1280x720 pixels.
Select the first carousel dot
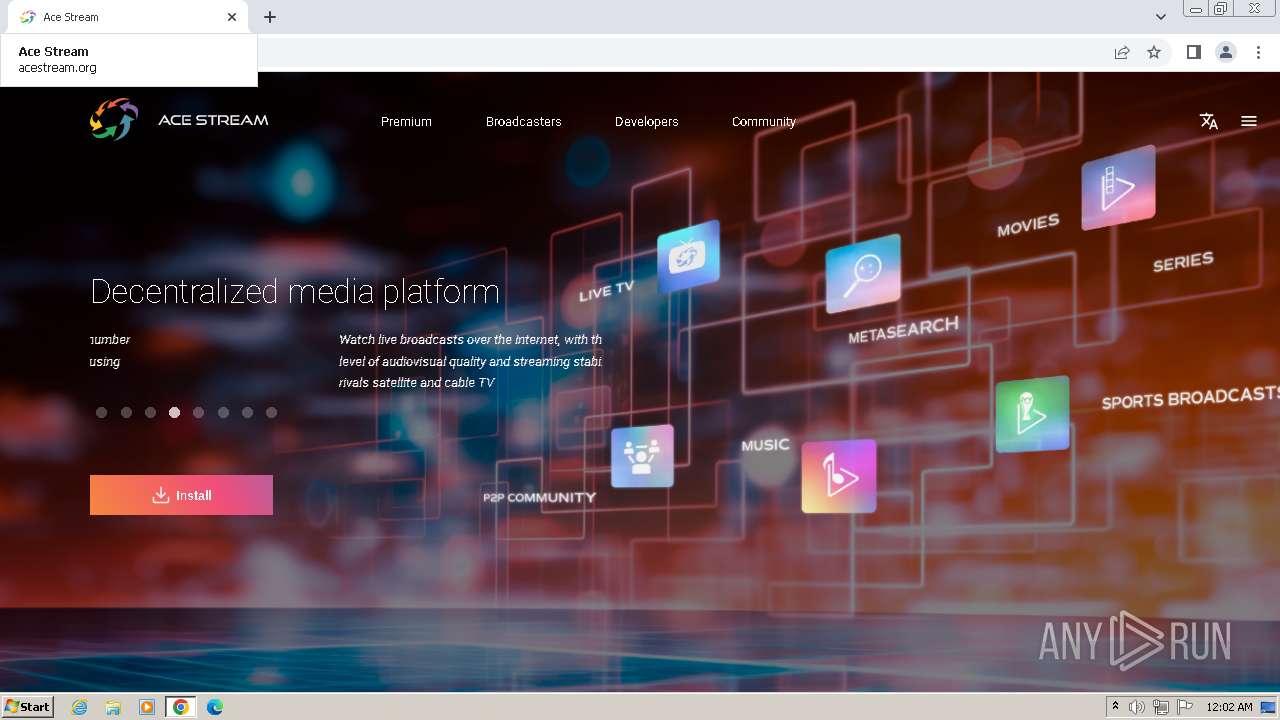click(x=101, y=412)
